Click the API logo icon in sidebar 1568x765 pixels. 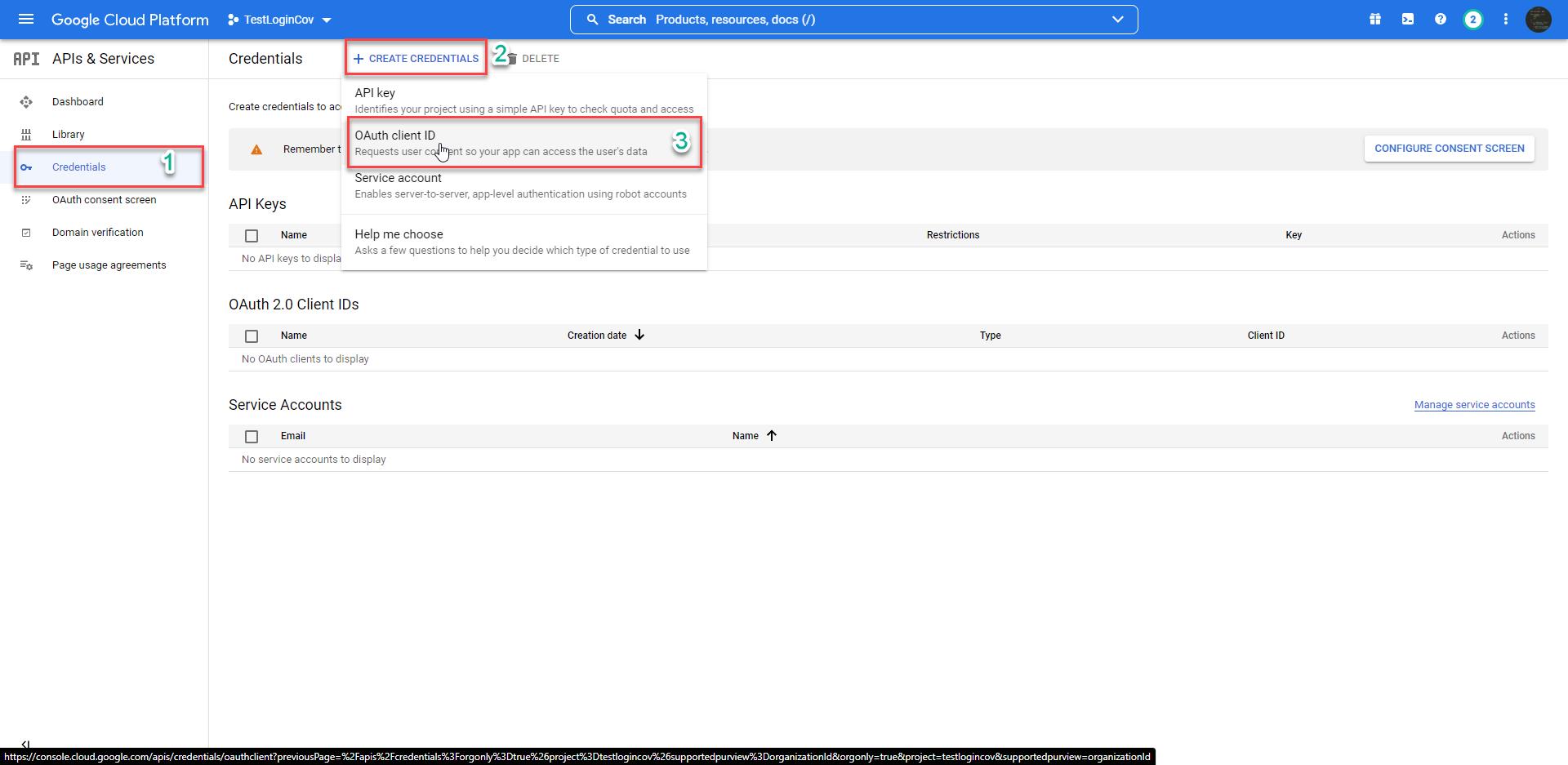click(26, 59)
